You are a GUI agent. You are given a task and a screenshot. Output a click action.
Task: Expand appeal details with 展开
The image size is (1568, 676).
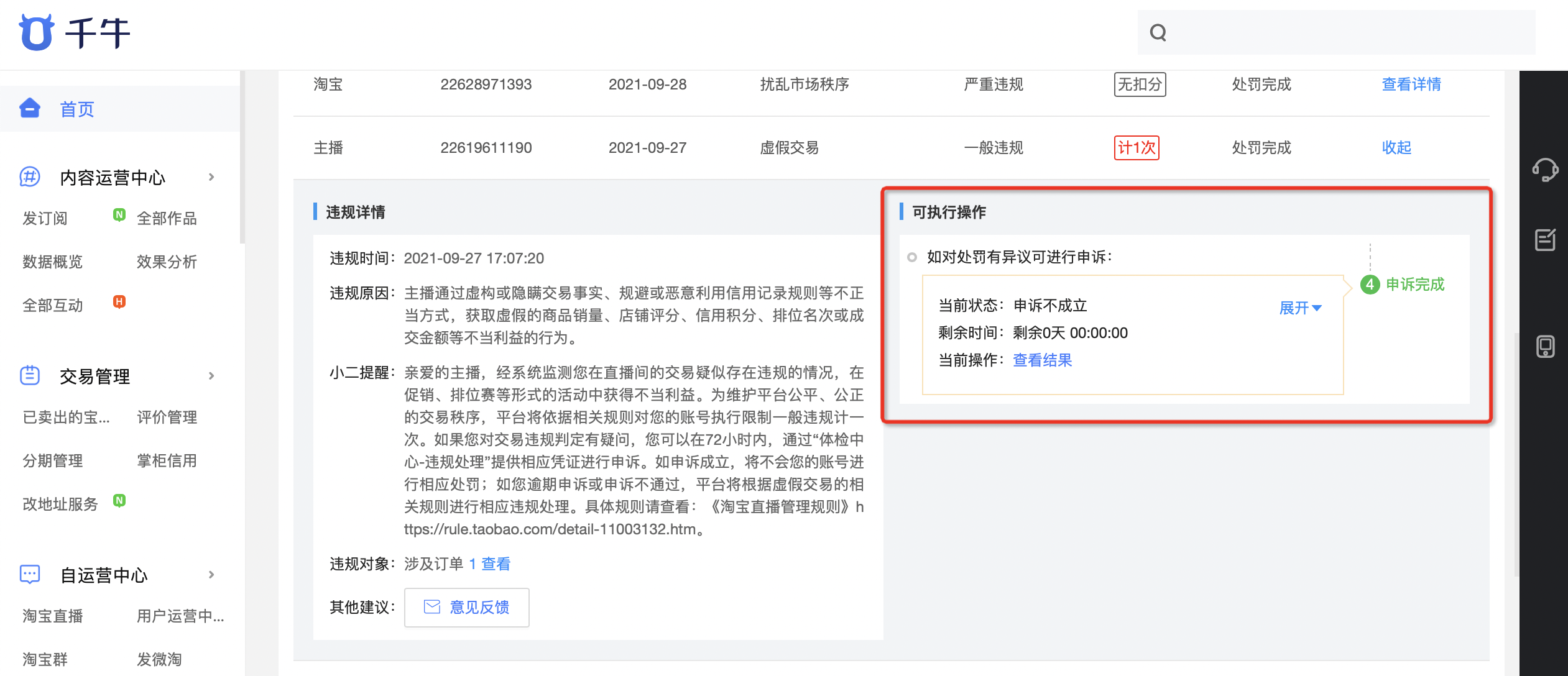pyautogui.click(x=1300, y=308)
